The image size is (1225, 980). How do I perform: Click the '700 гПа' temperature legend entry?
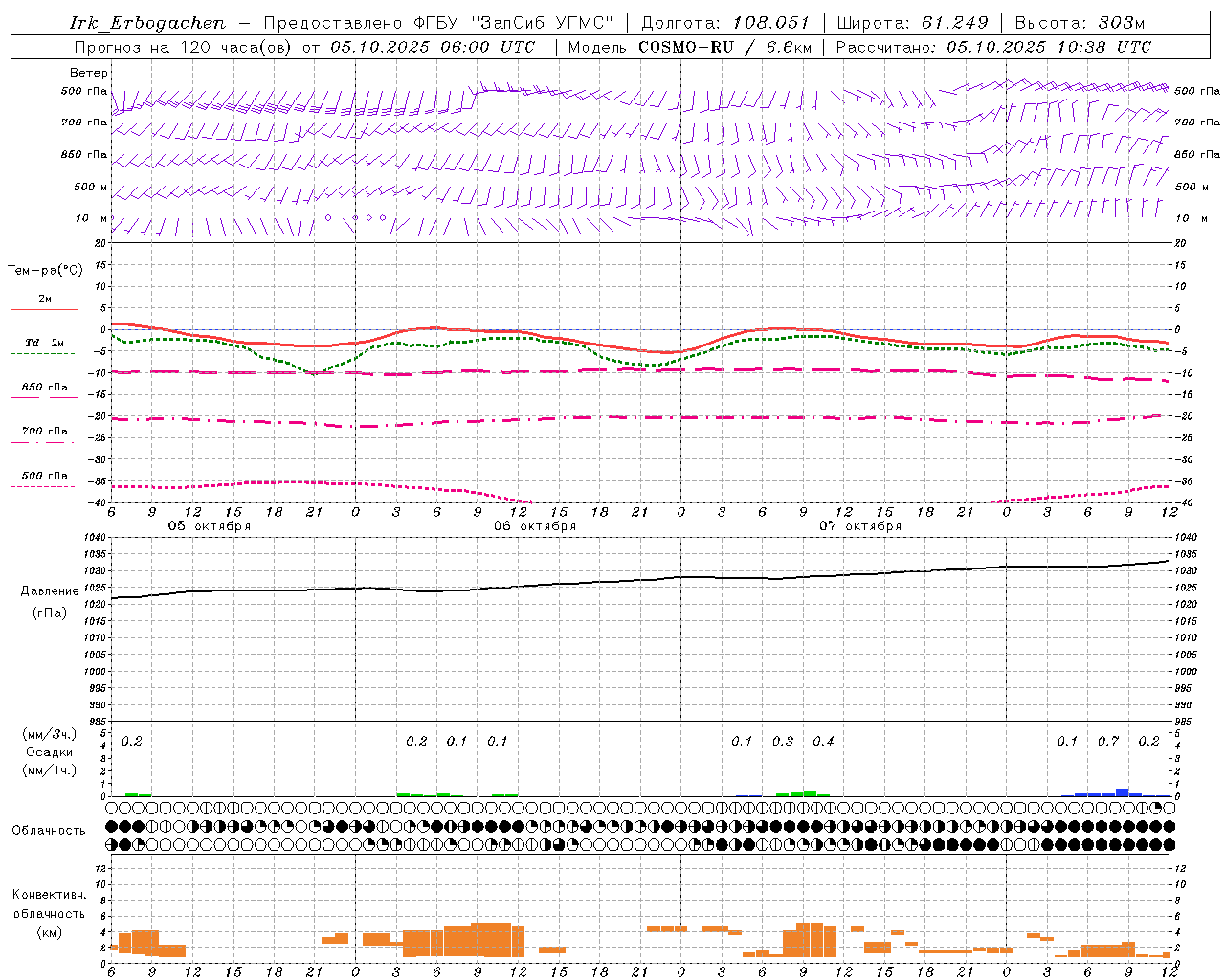pos(44,432)
